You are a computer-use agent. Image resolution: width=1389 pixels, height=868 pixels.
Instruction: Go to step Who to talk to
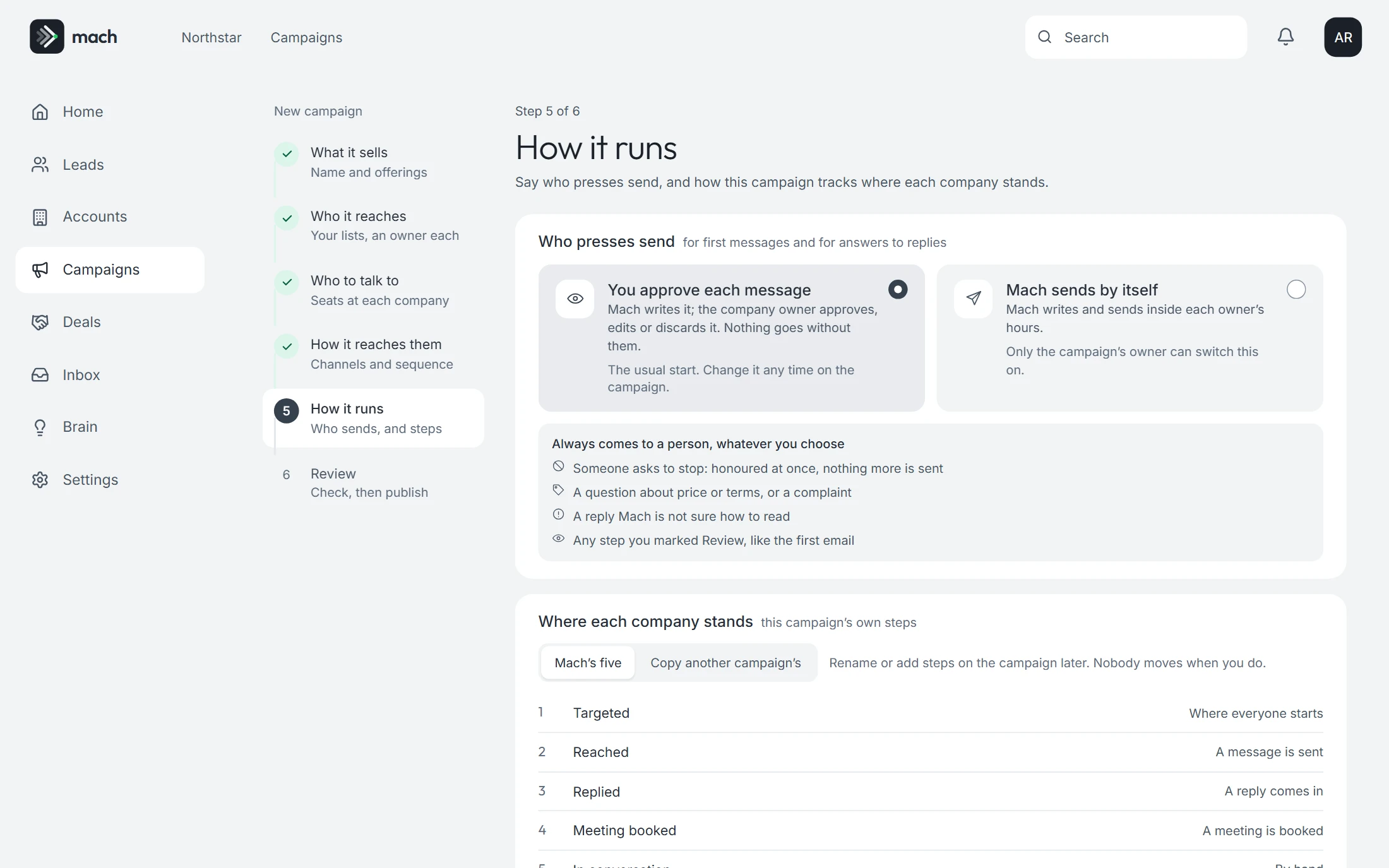pos(373,290)
